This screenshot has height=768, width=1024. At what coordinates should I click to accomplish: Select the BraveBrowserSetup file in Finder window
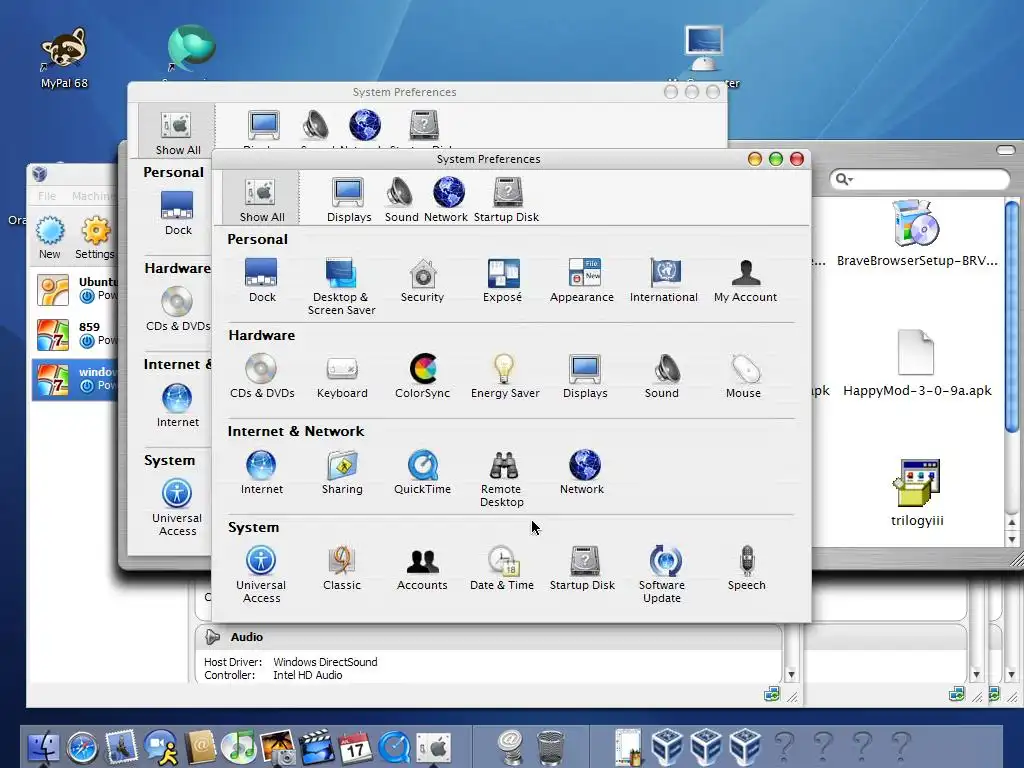pyautogui.click(x=917, y=234)
